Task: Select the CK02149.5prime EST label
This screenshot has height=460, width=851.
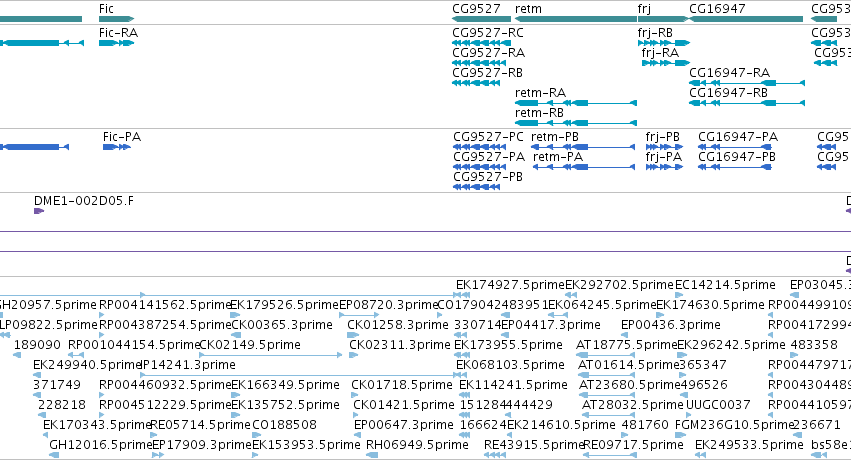Action: point(250,345)
